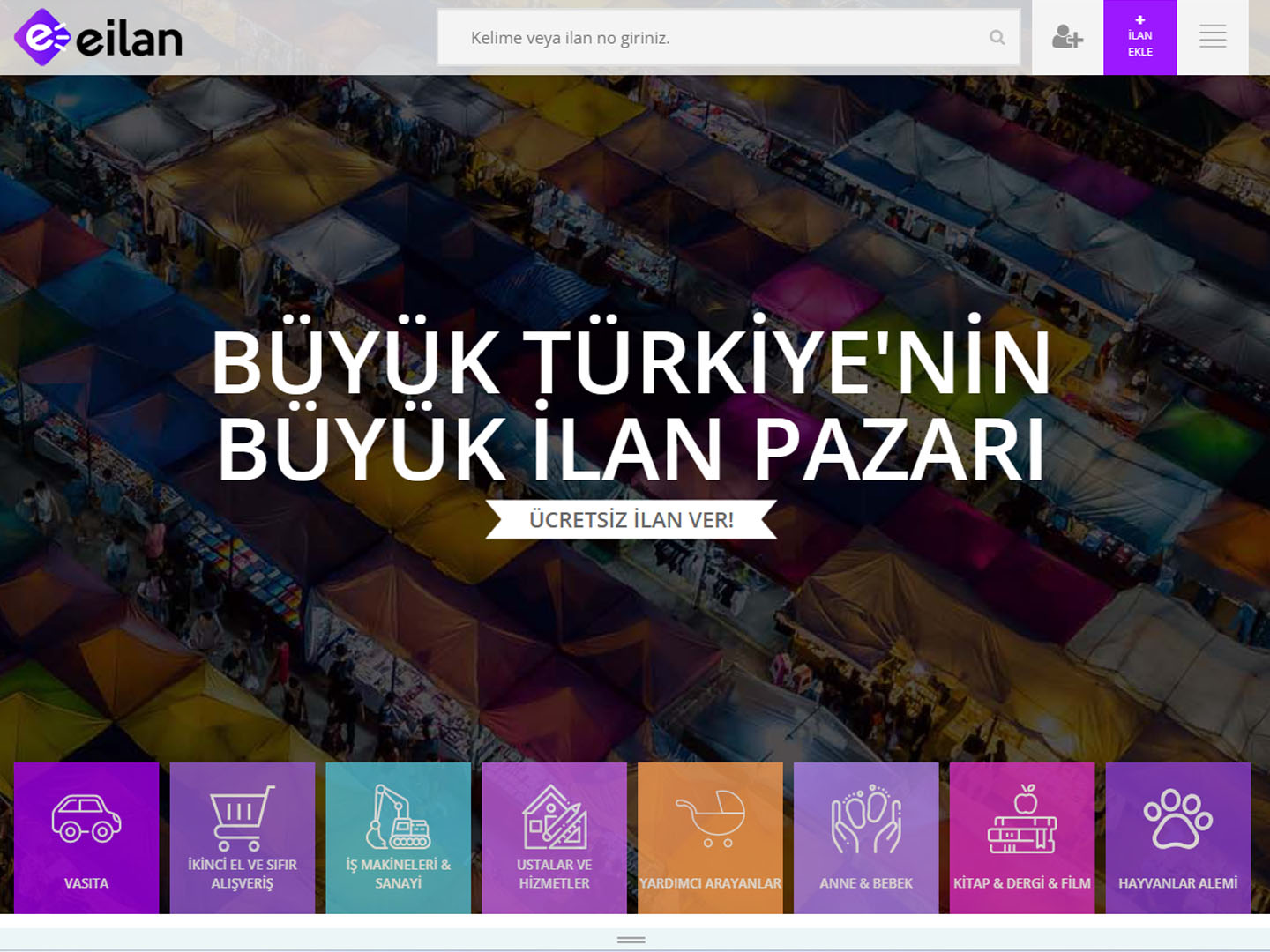Open the hands and baby feet icon
1270x952 pixels.
point(866,819)
